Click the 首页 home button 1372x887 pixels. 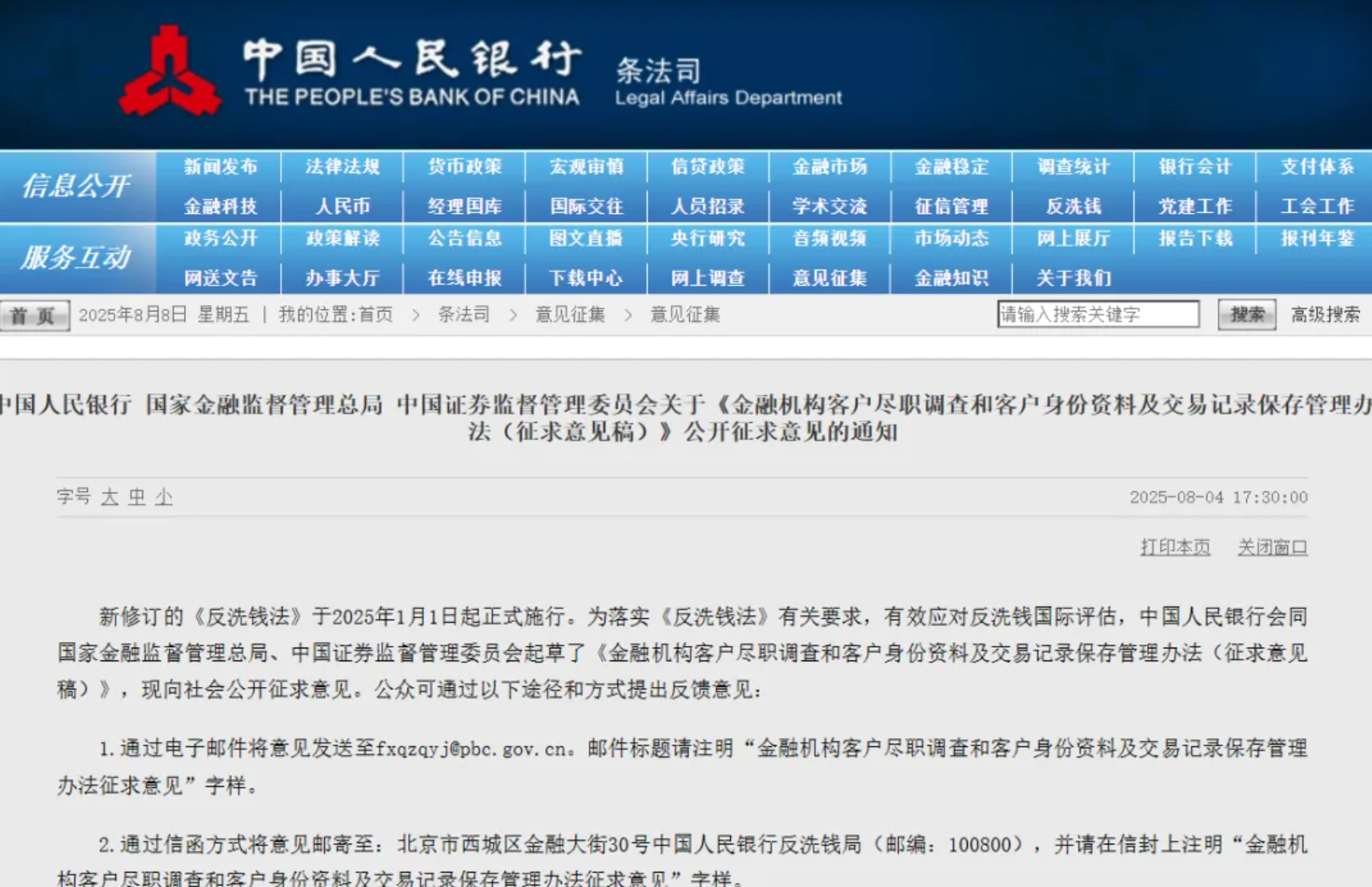pos(34,315)
